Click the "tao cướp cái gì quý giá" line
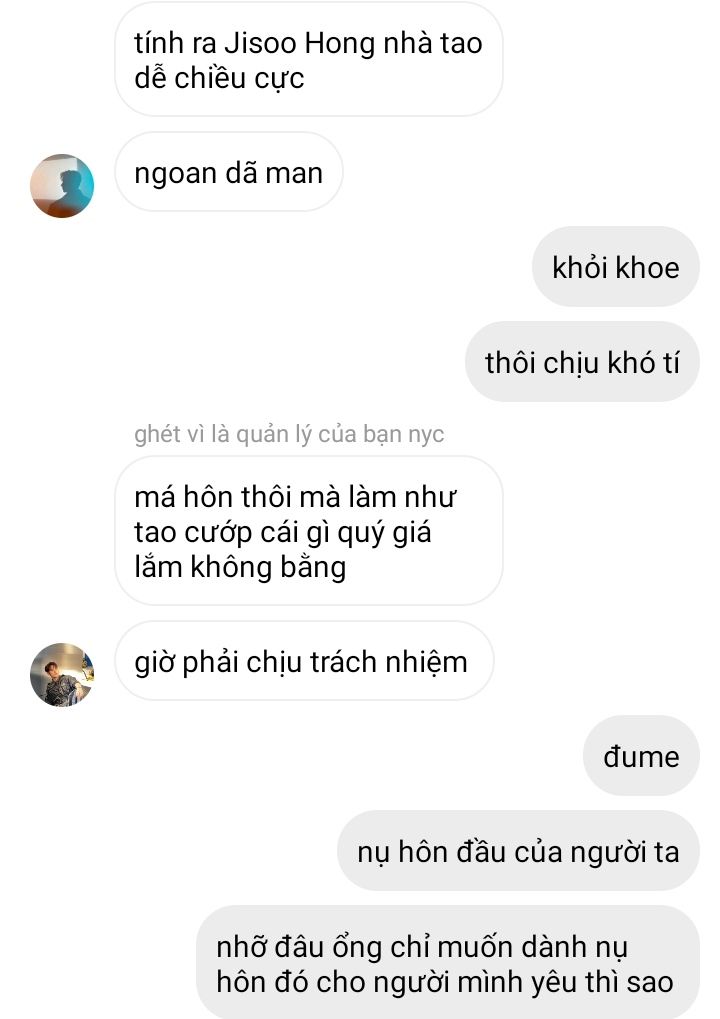Screen dimensions: 720x1019 pos(283,532)
